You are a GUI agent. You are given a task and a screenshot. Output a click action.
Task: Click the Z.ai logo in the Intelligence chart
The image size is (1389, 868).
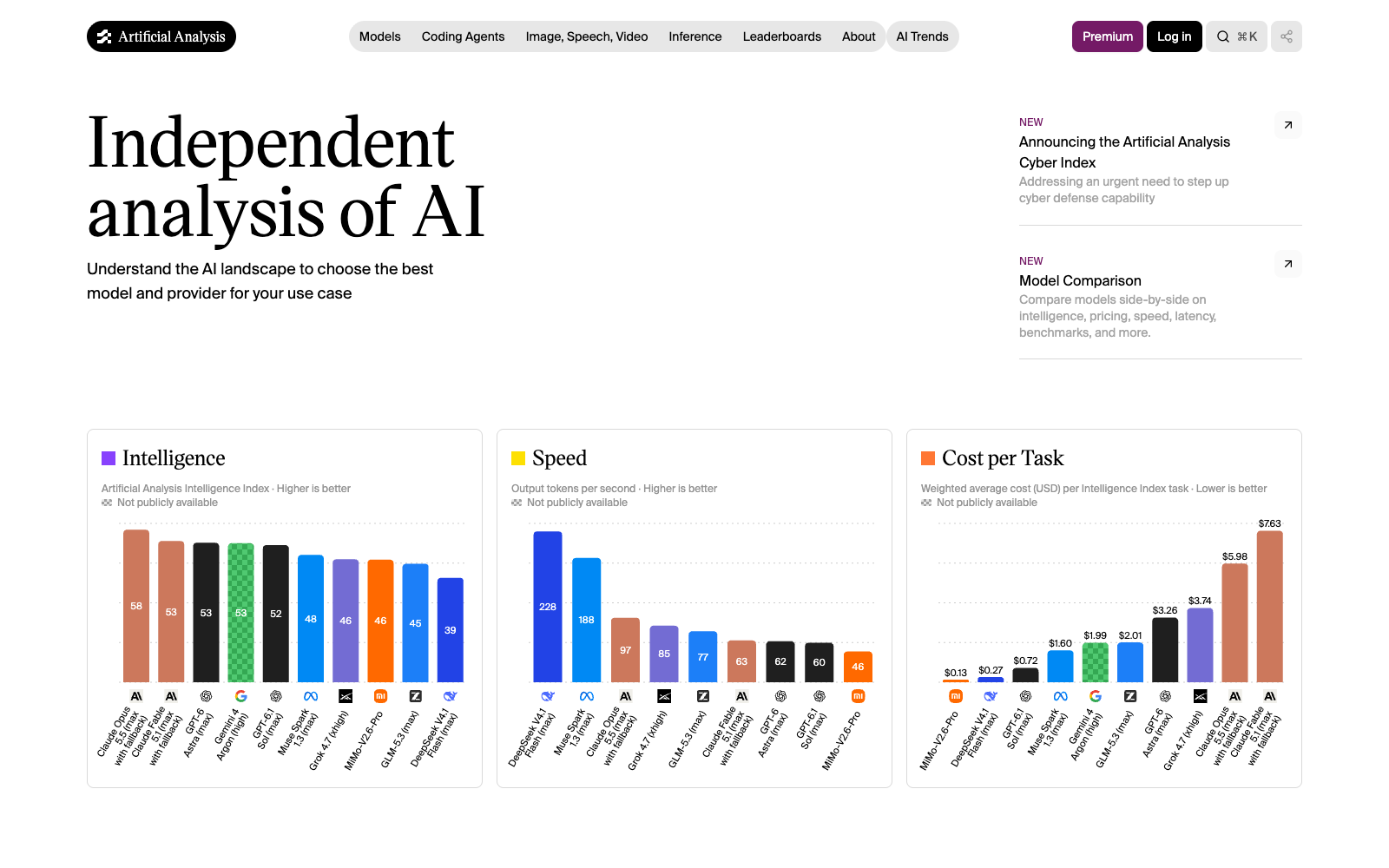[415, 696]
